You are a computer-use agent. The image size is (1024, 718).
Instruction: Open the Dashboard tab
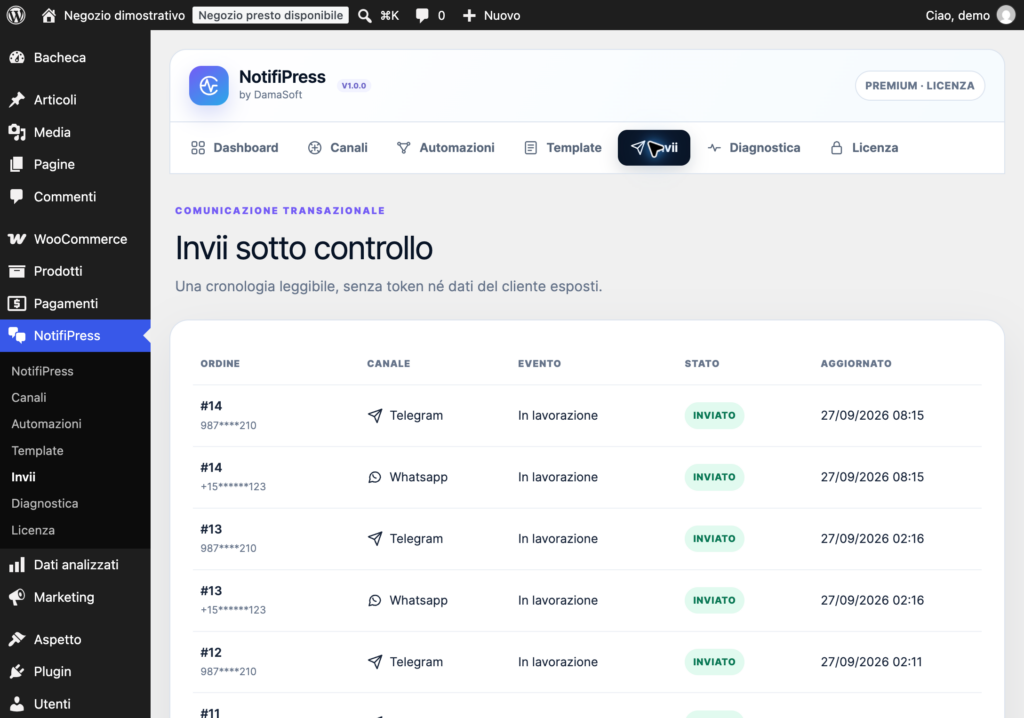(x=234, y=148)
